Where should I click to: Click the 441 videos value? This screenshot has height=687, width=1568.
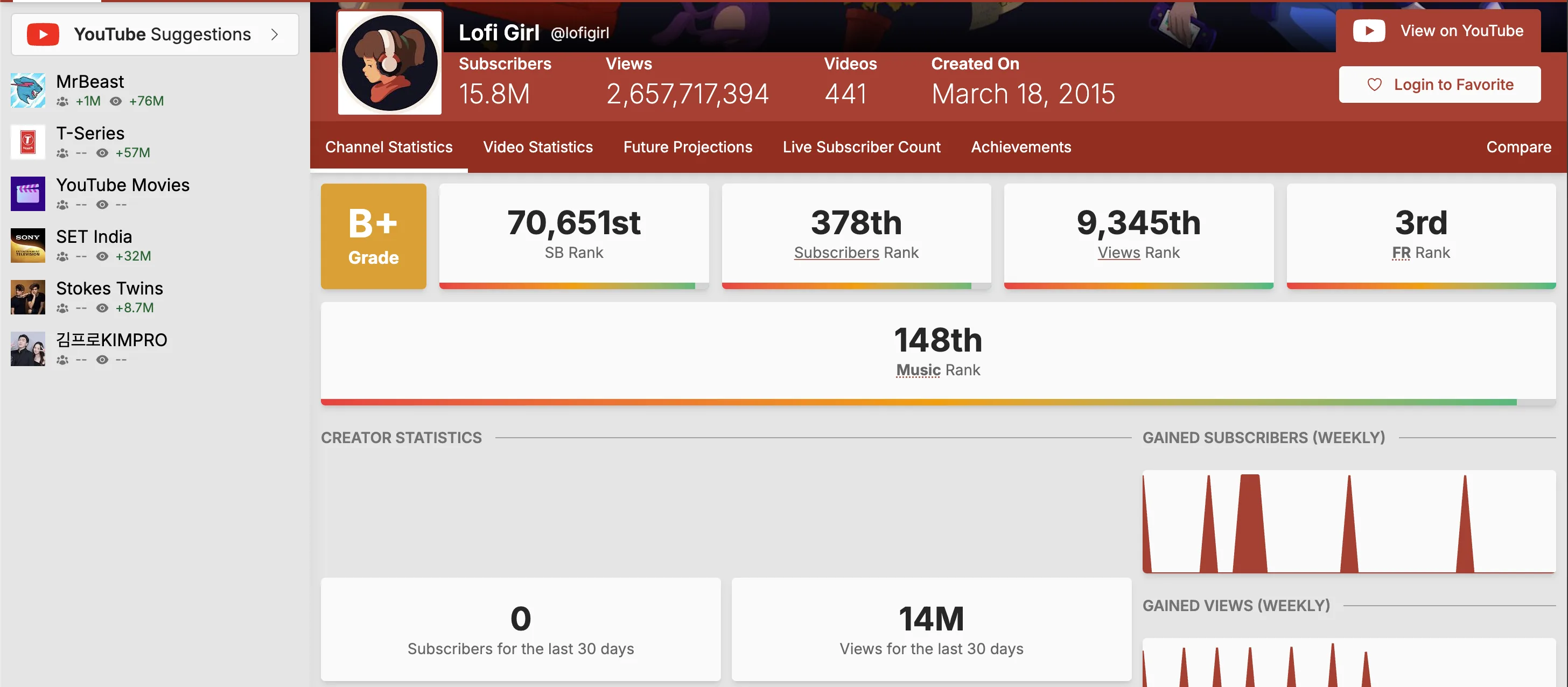(845, 94)
